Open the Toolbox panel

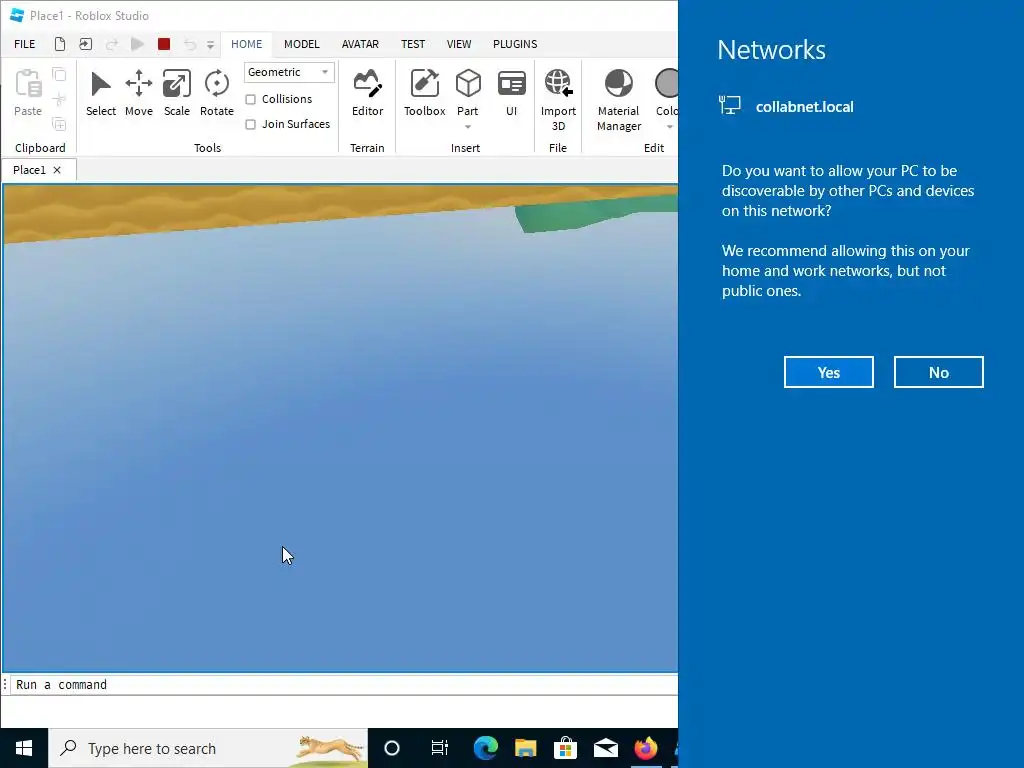pyautogui.click(x=424, y=94)
